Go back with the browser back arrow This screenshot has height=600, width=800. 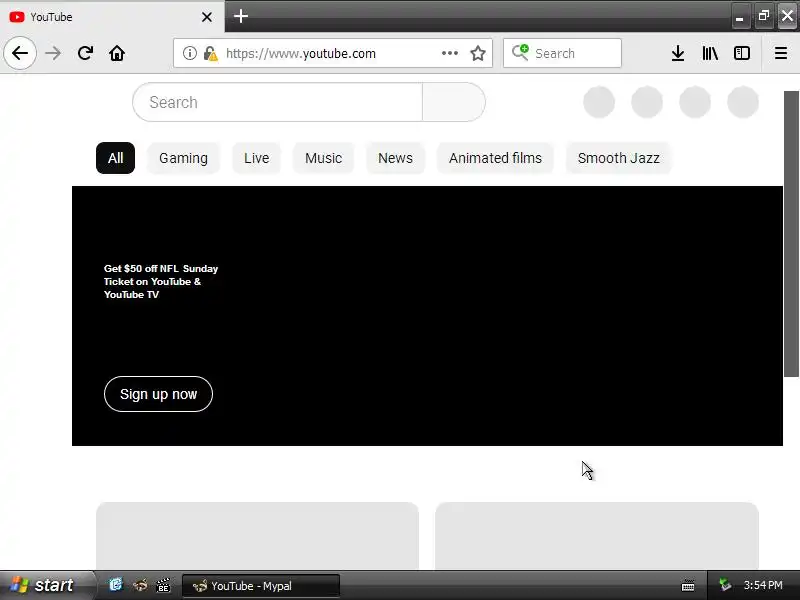(20, 53)
